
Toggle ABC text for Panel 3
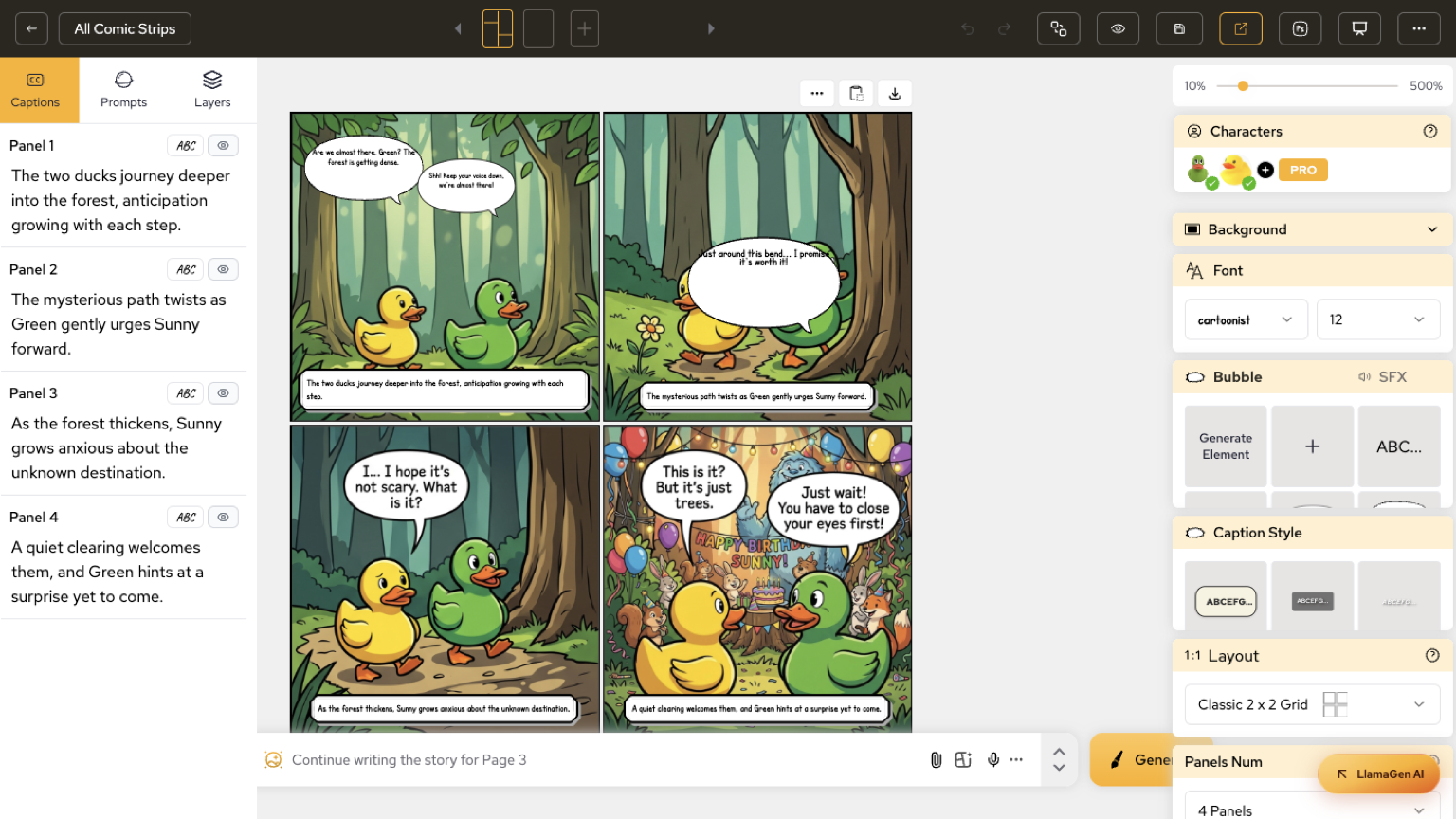186,393
